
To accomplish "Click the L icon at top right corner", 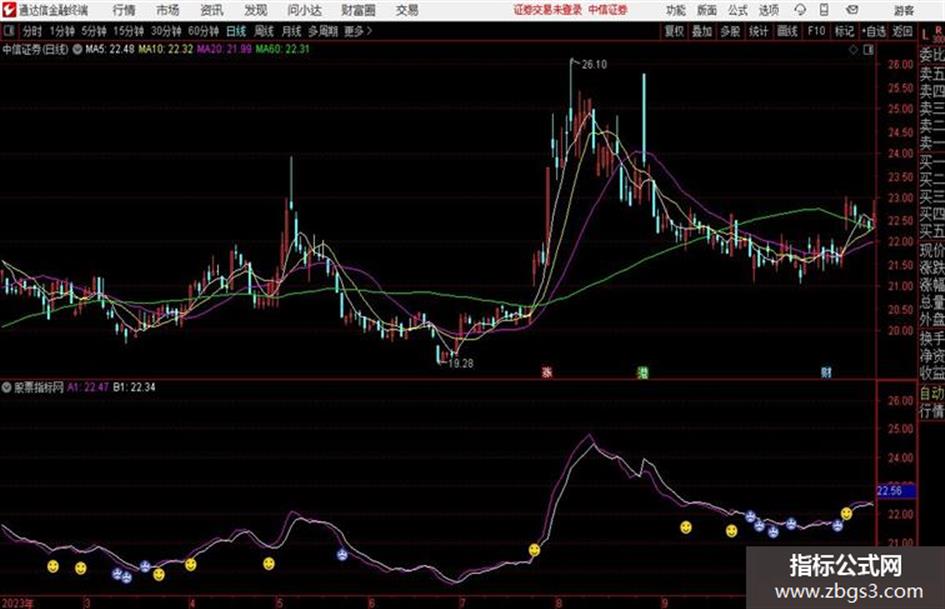I will coord(925,34).
